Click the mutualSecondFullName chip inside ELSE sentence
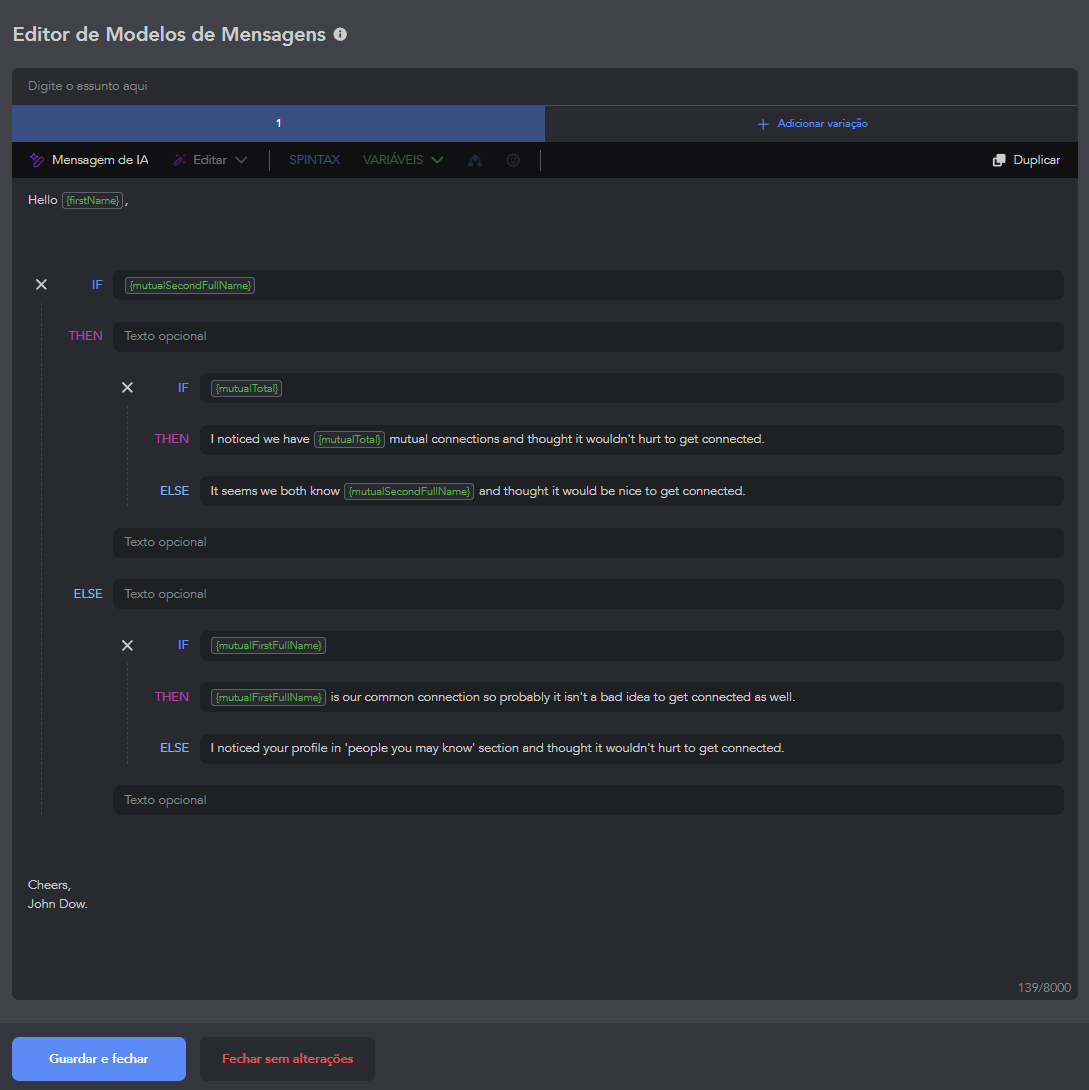This screenshot has height=1090, width=1089. (x=409, y=491)
